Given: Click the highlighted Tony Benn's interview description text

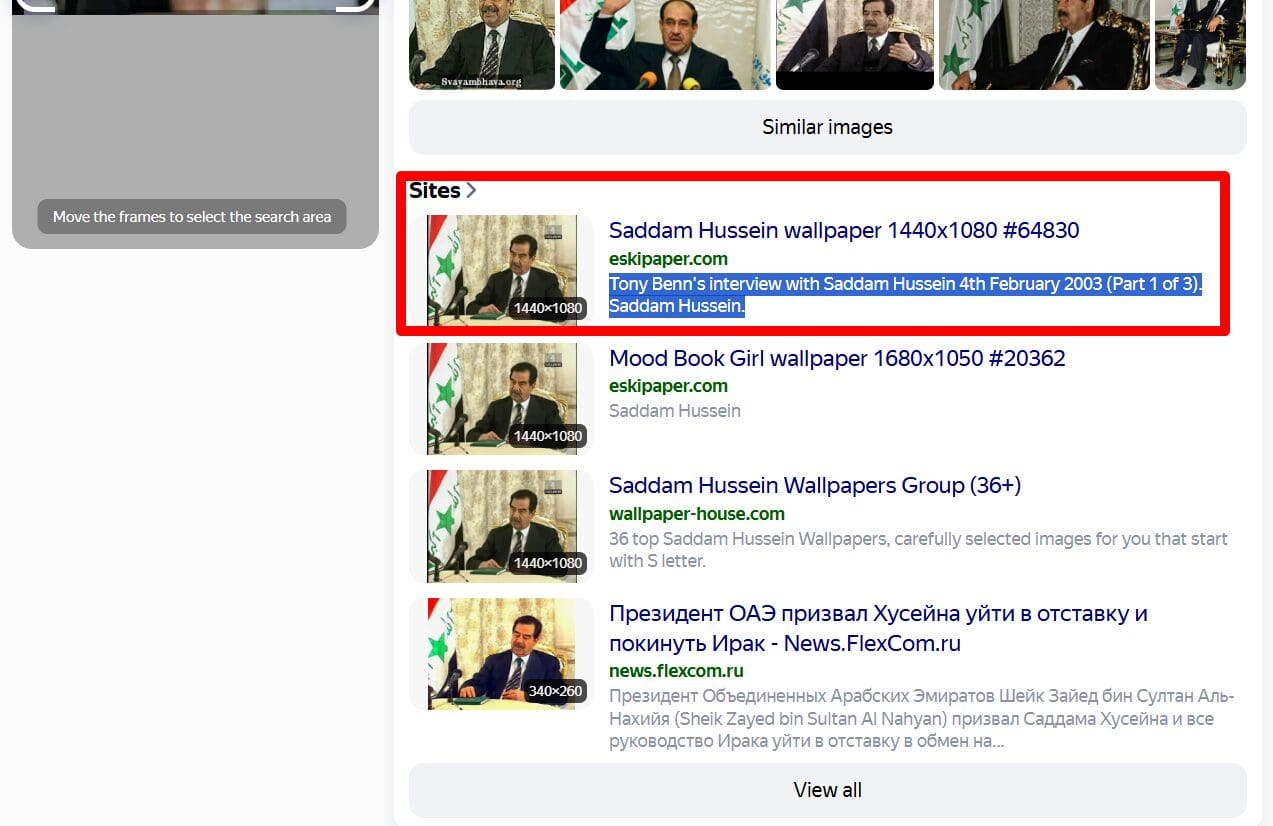Looking at the screenshot, I should [x=905, y=295].
